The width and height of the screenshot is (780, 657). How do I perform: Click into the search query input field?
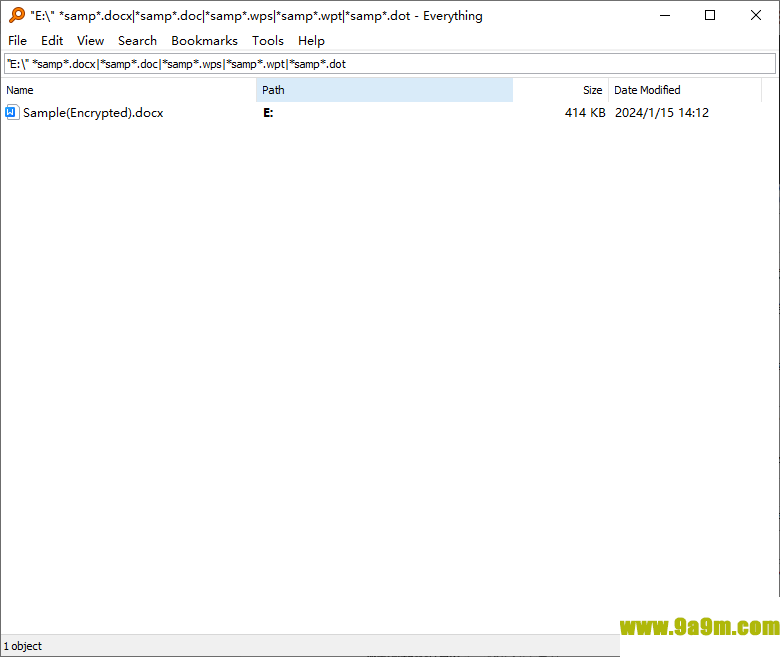point(390,64)
